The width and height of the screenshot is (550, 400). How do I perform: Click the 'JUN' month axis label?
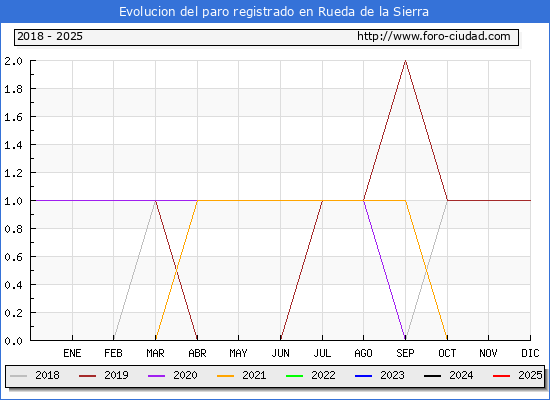(280, 353)
